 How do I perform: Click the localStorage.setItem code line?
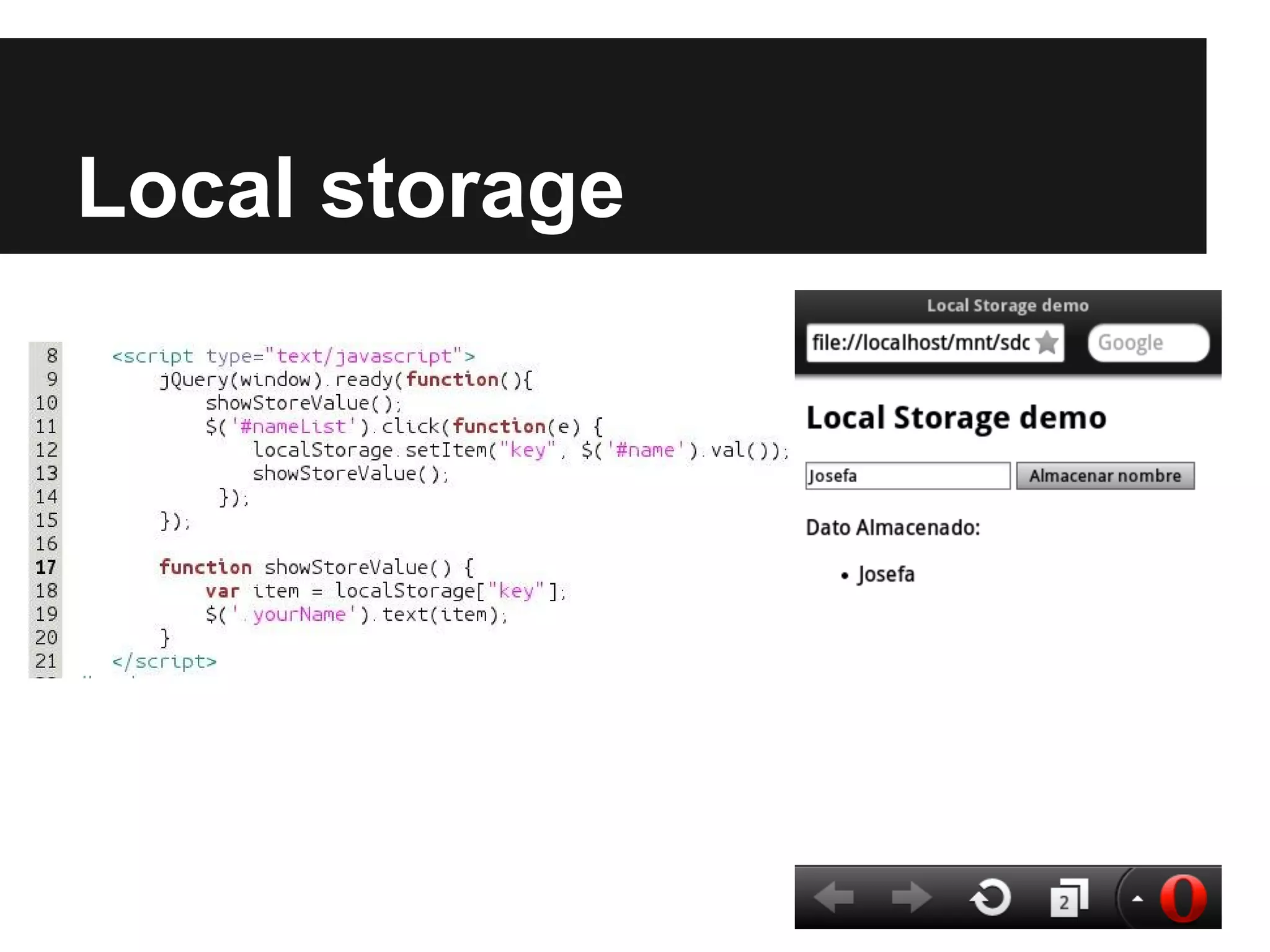point(521,450)
